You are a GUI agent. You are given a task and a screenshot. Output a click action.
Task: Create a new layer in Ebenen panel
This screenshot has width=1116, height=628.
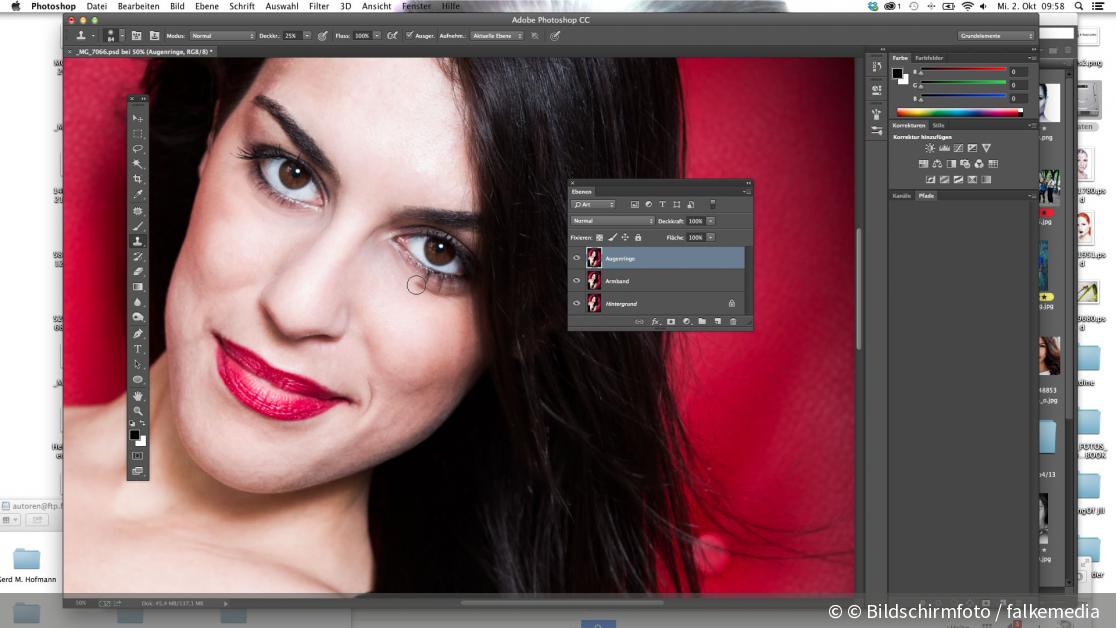click(717, 322)
